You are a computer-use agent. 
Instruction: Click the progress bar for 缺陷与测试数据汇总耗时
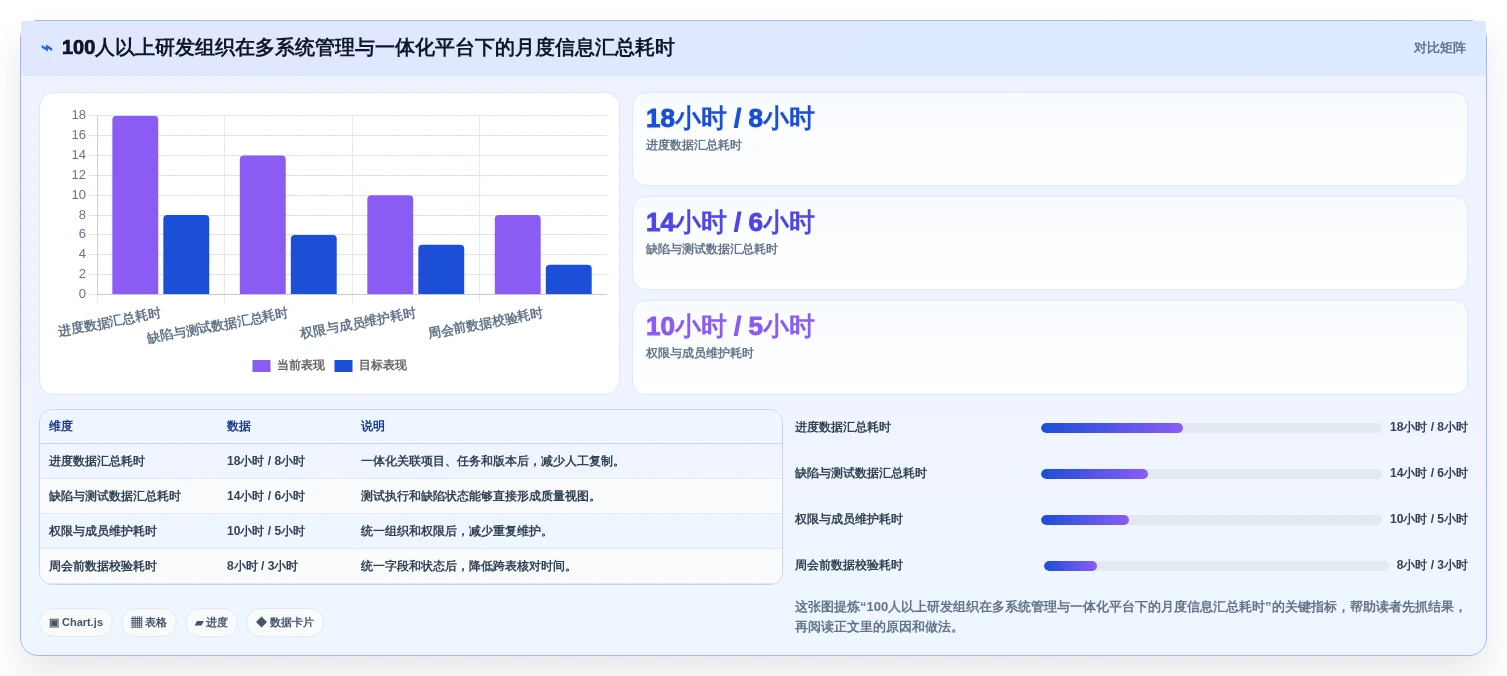pyautogui.click(x=1211, y=474)
